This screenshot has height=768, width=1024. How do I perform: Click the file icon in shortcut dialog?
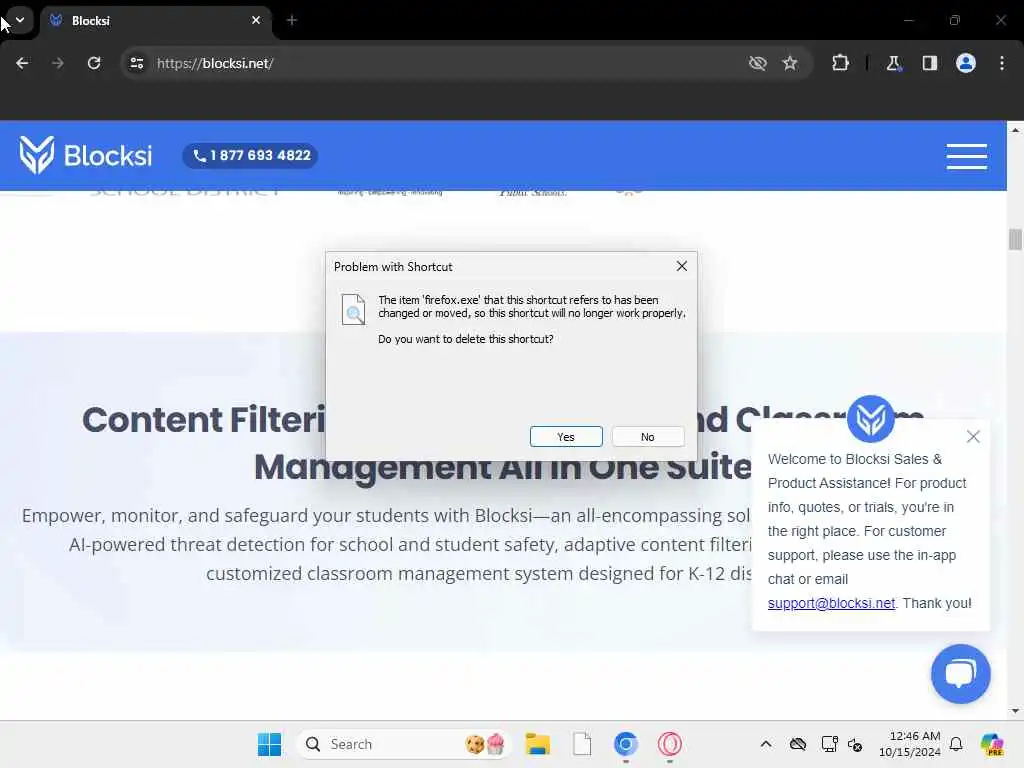(353, 310)
